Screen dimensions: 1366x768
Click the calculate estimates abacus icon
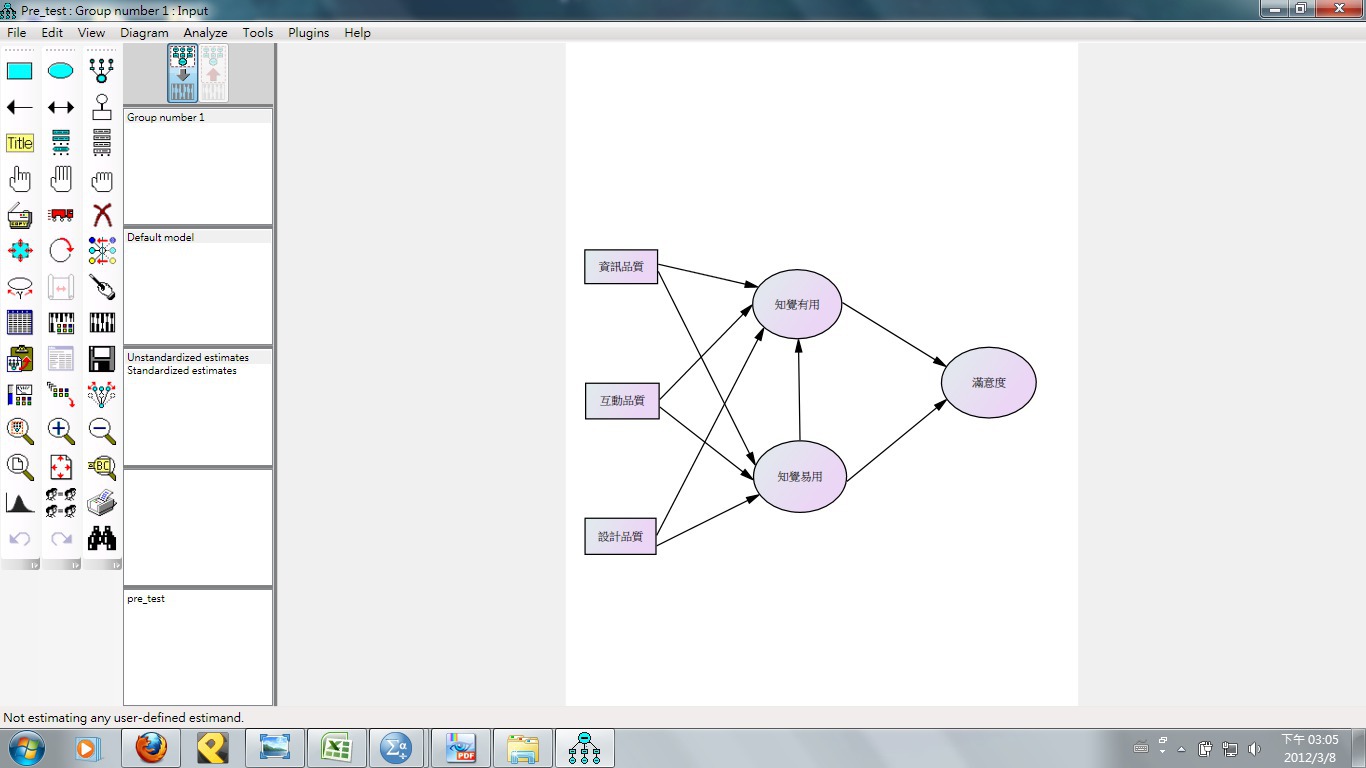pos(61,323)
